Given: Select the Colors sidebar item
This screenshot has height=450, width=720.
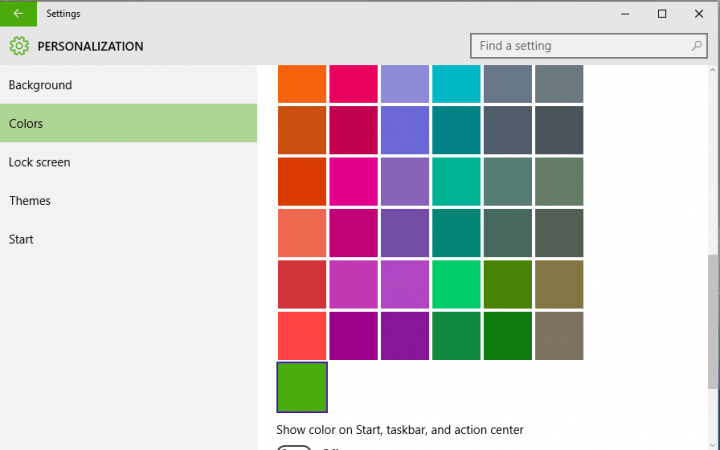Looking at the screenshot, I should (x=26, y=124).
